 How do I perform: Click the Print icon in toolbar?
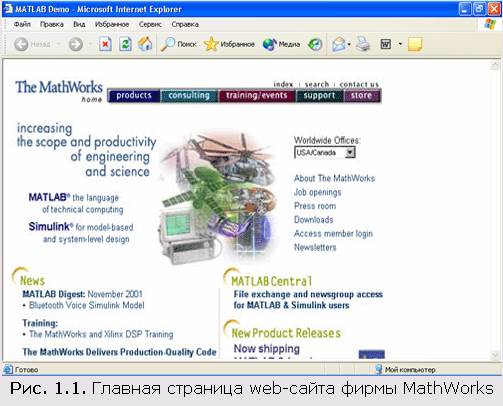(363, 44)
